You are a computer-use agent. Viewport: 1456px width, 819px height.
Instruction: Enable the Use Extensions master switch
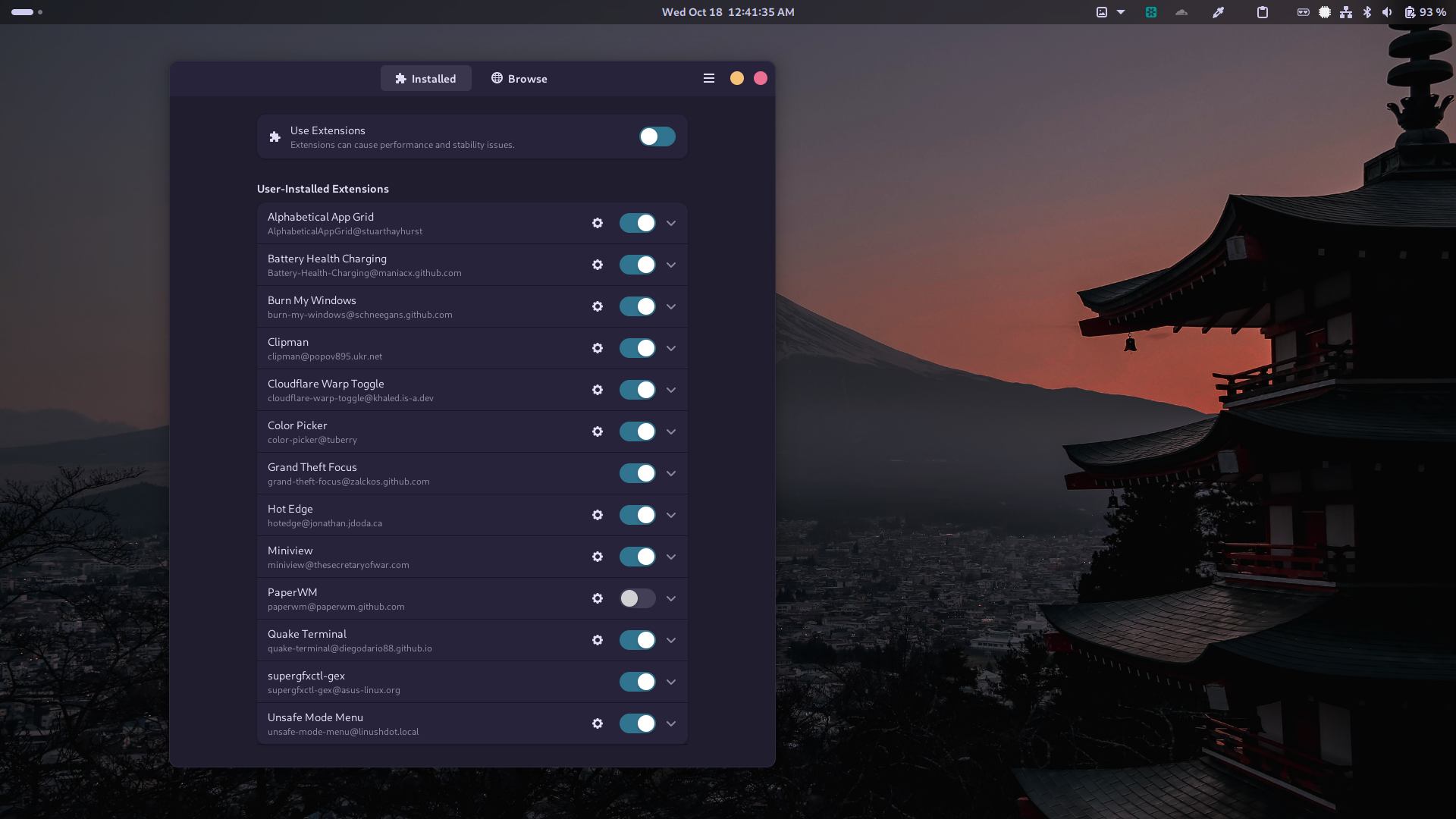click(657, 136)
